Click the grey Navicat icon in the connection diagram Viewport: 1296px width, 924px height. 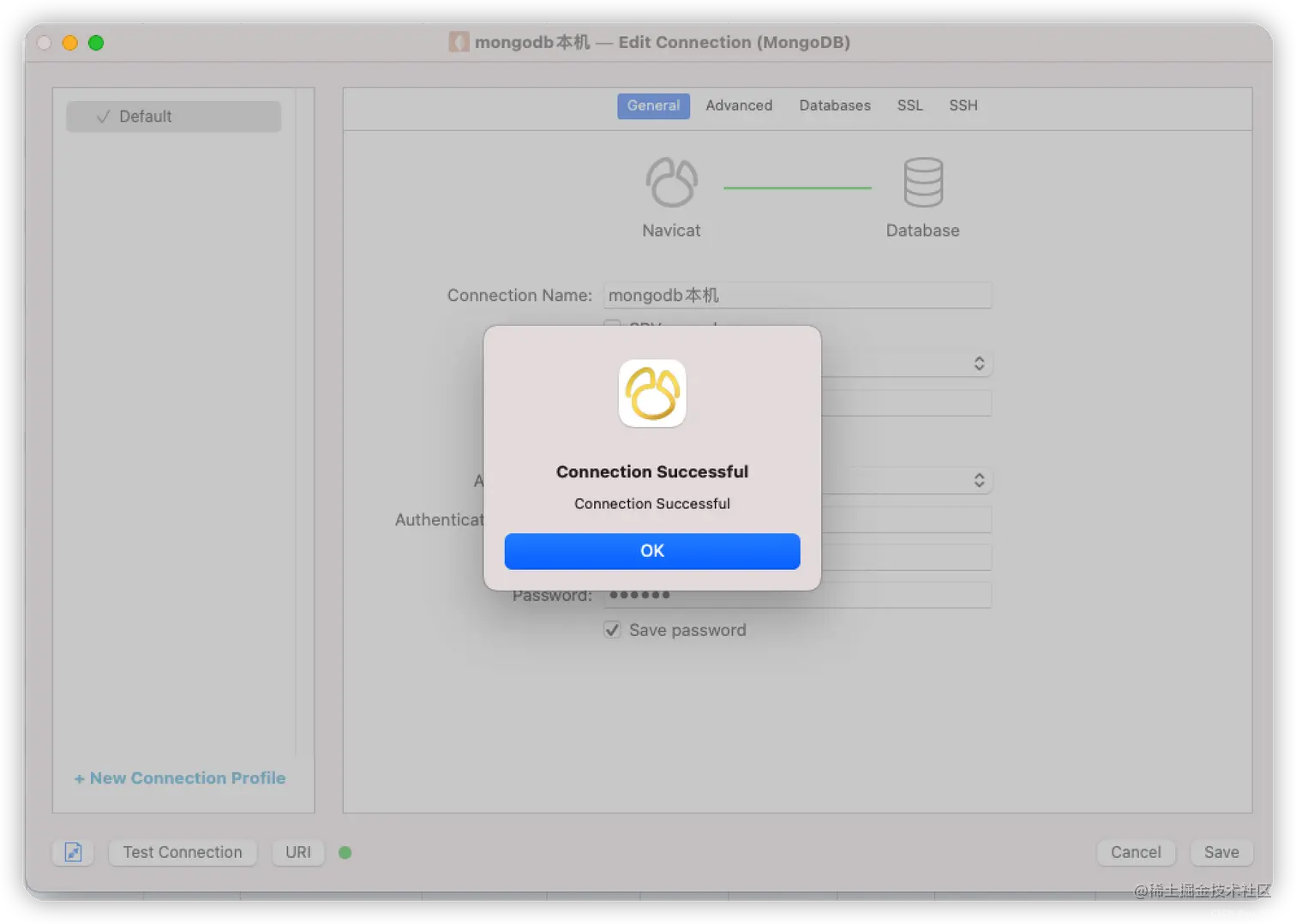pyautogui.click(x=671, y=182)
